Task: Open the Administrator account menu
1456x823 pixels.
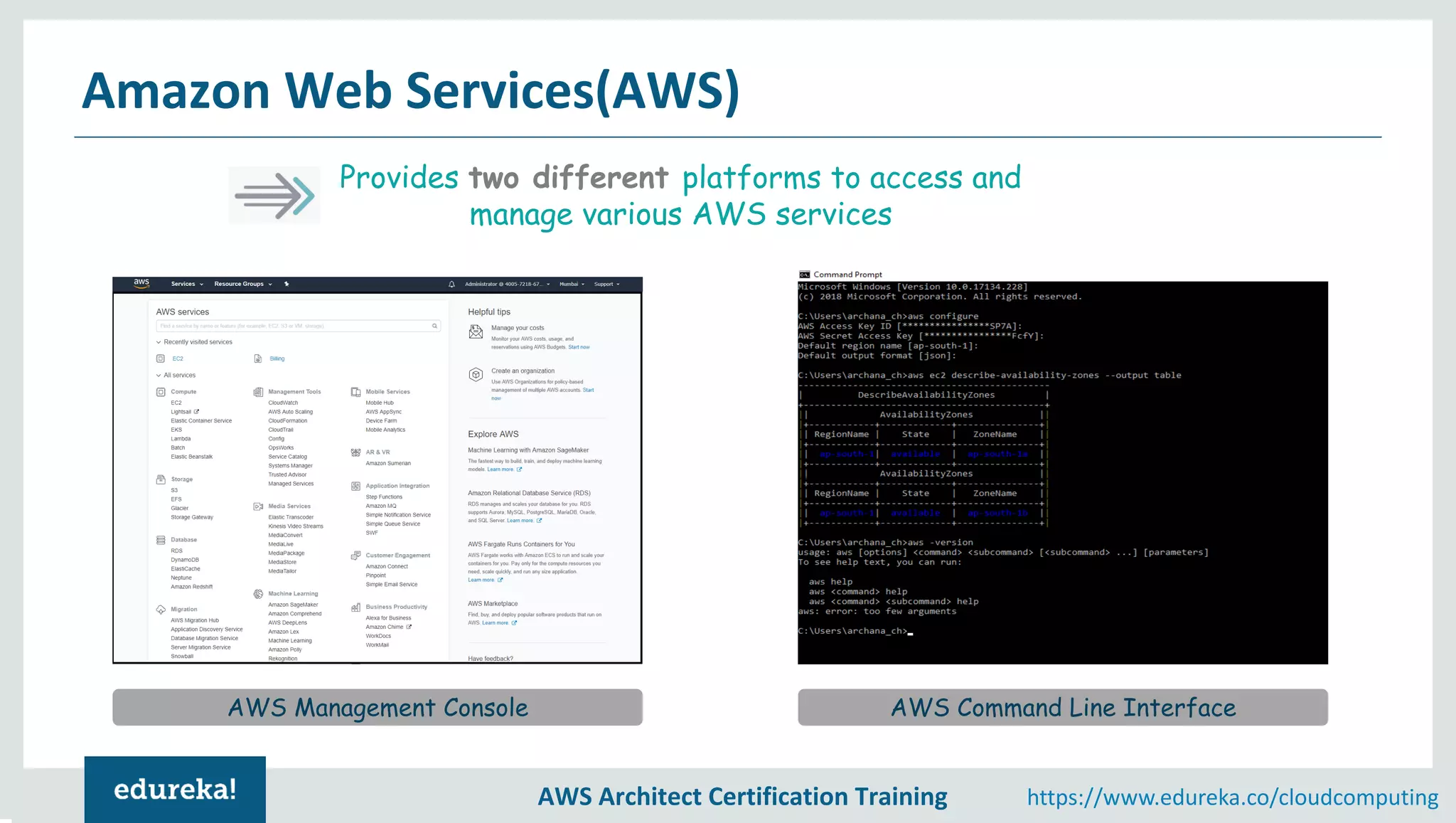Action: pyautogui.click(x=507, y=284)
